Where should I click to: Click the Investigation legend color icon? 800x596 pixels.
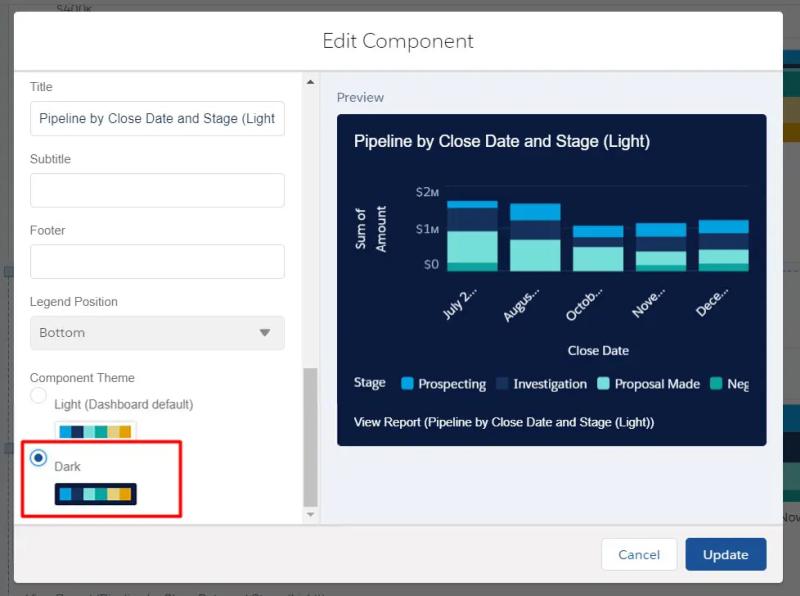click(x=502, y=383)
